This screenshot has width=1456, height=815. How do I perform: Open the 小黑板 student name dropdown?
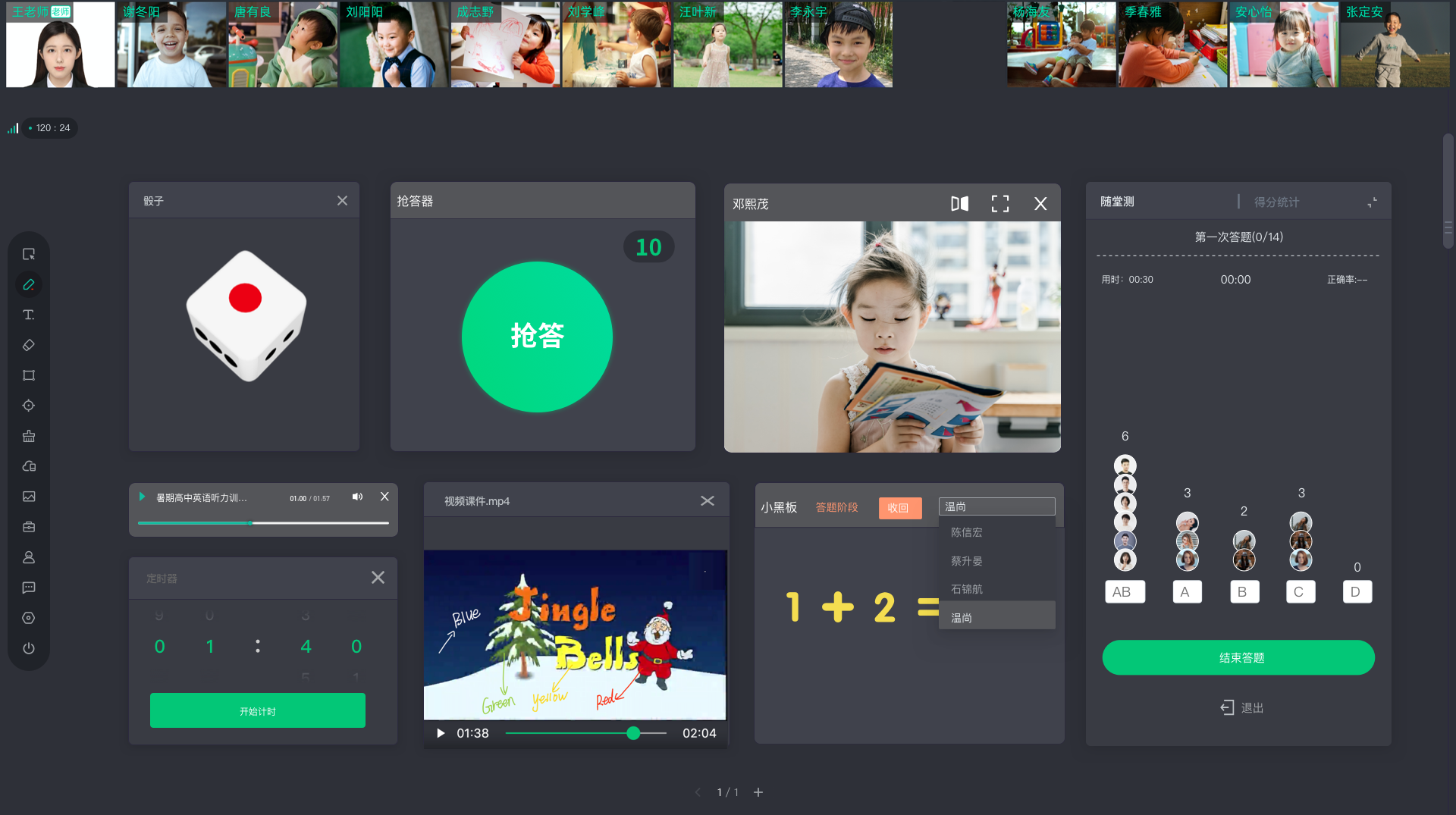coord(996,506)
